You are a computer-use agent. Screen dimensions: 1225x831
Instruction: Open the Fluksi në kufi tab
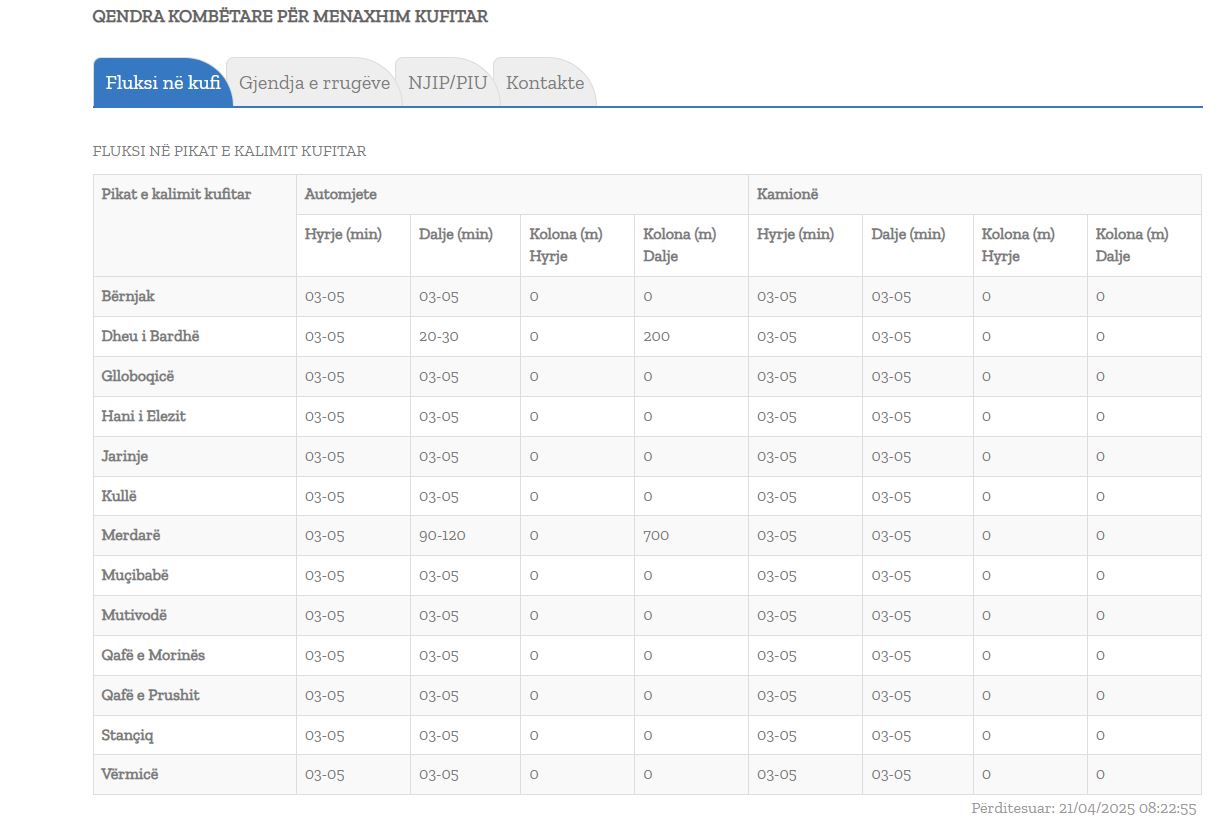click(162, 83)
